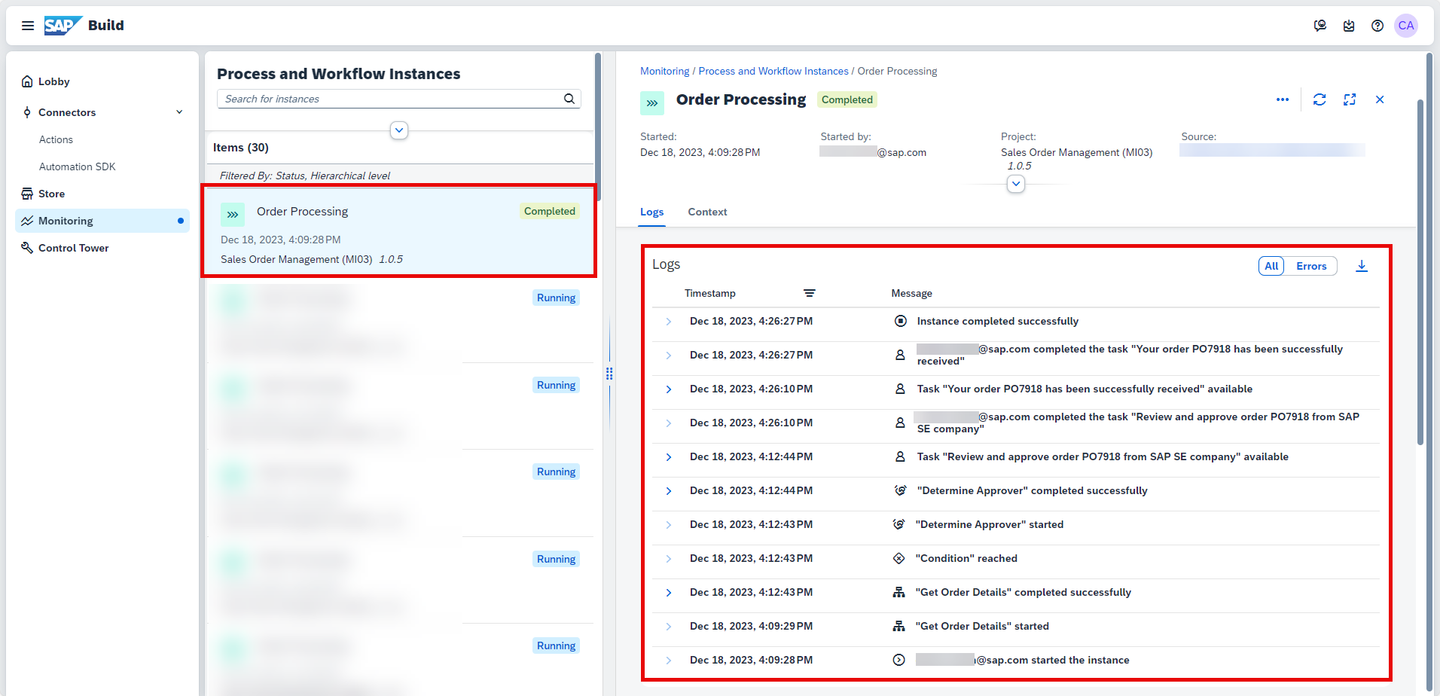Open Process and Workflow Instances breadcrumb
Image resolution: width=1440 pixels, height=696 pixels.
click(773, 71)
